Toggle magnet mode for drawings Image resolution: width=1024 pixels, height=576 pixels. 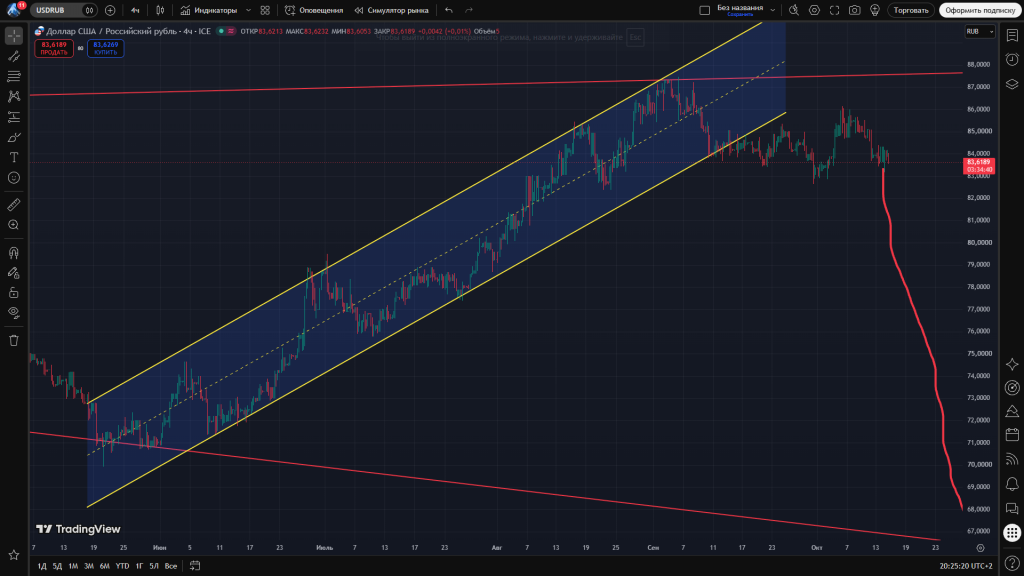point(14,253)
